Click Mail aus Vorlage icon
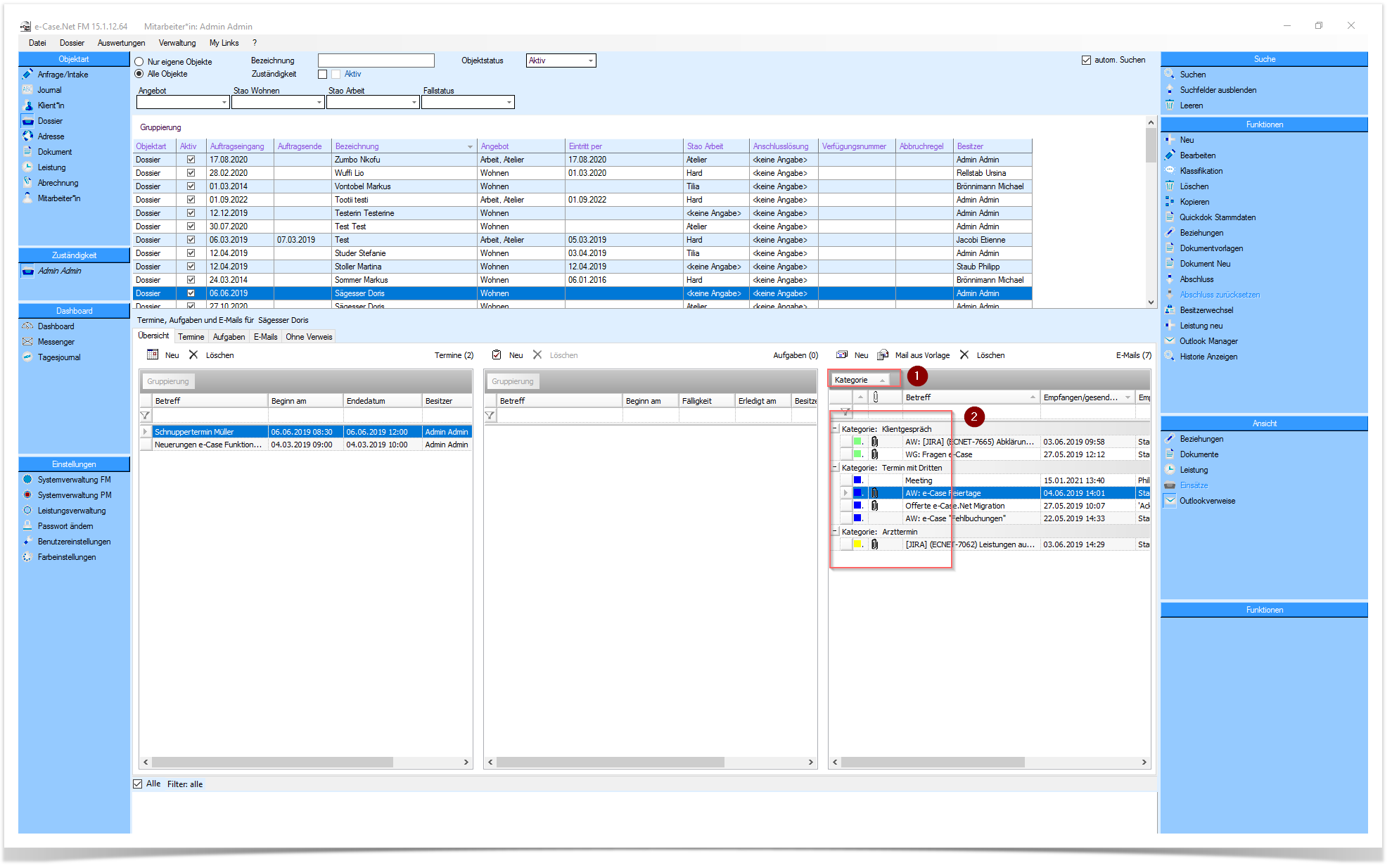The height and width of the screenshot is (868, 1392). coord(883,355)
